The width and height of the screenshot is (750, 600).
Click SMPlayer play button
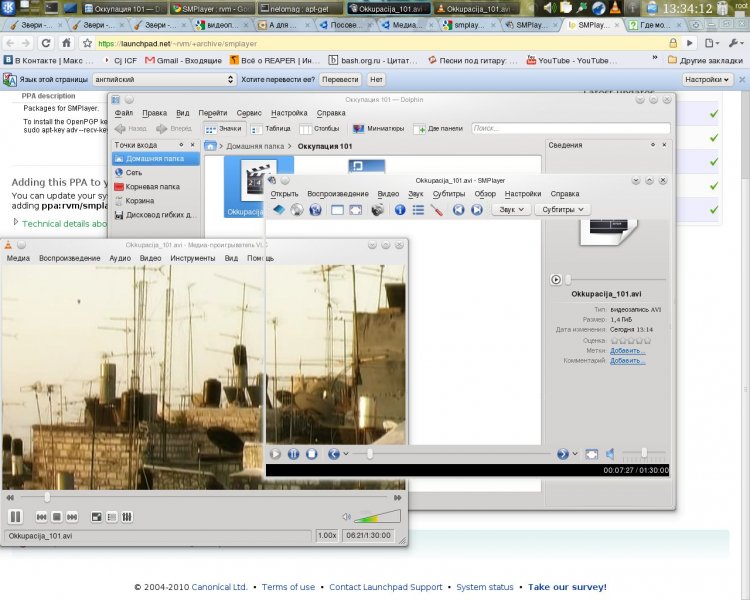click(x=275, y=454)
